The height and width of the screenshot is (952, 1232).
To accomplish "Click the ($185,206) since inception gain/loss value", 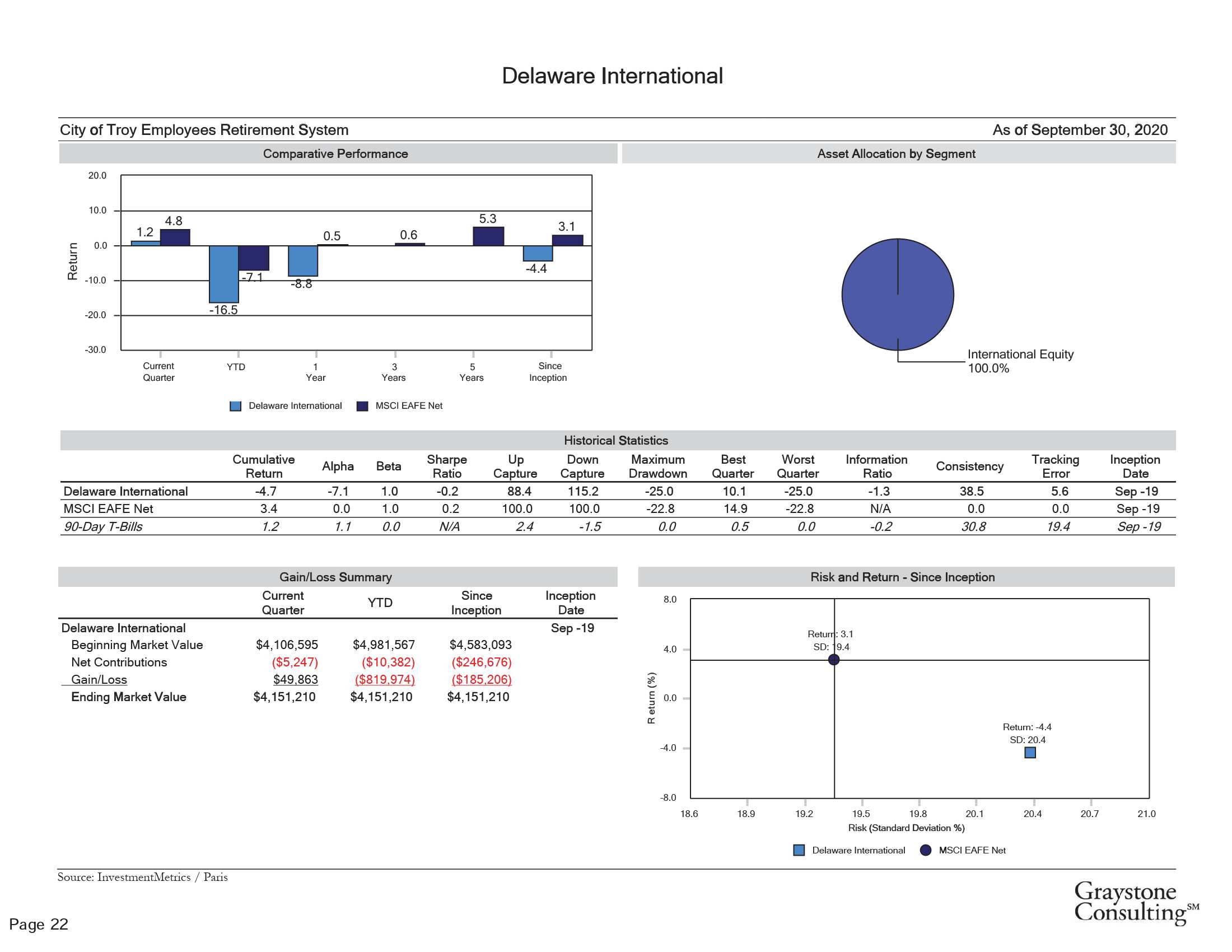I will (482, 680).
